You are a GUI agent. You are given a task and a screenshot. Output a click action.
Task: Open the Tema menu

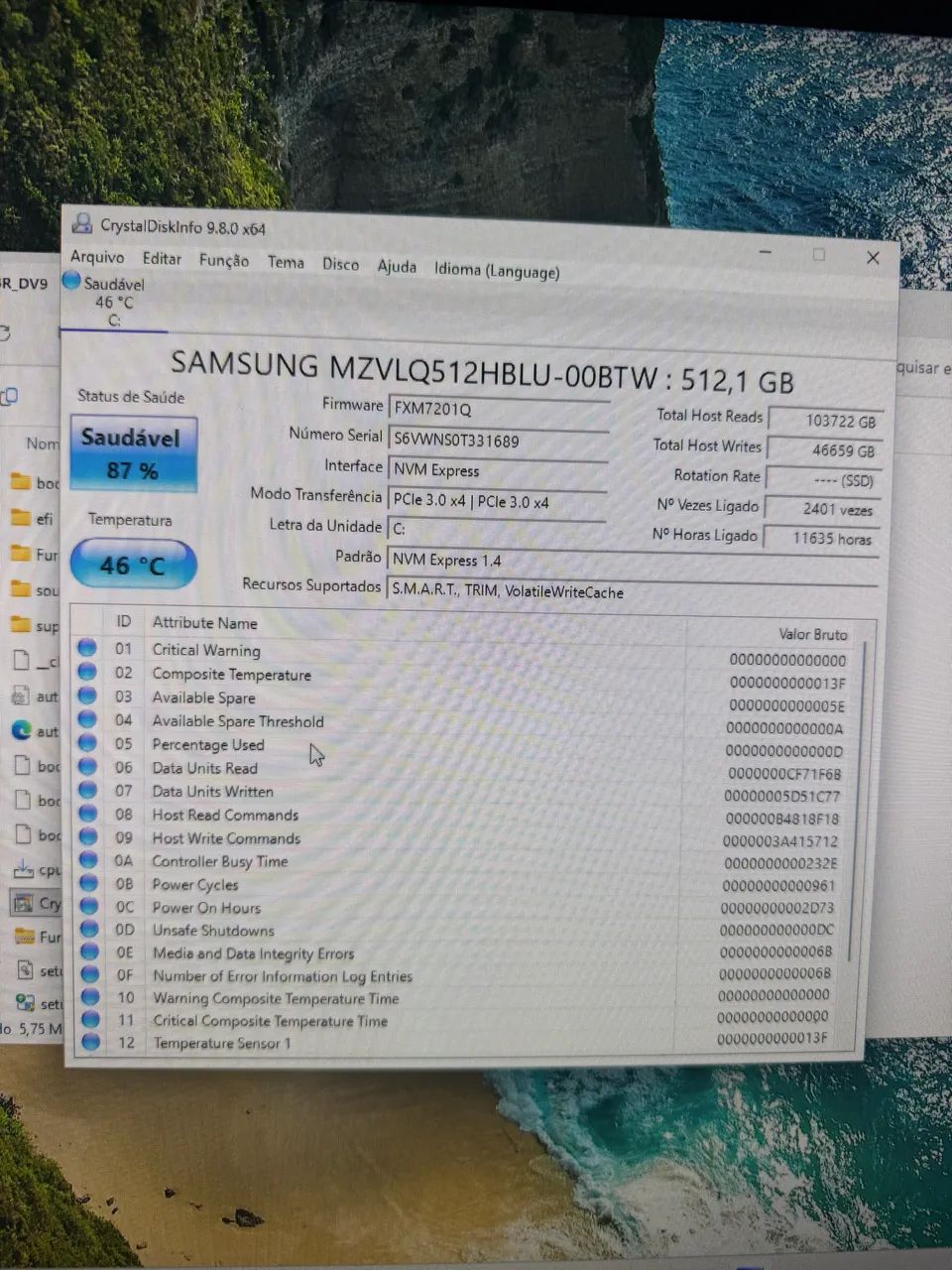pos(286,262)
